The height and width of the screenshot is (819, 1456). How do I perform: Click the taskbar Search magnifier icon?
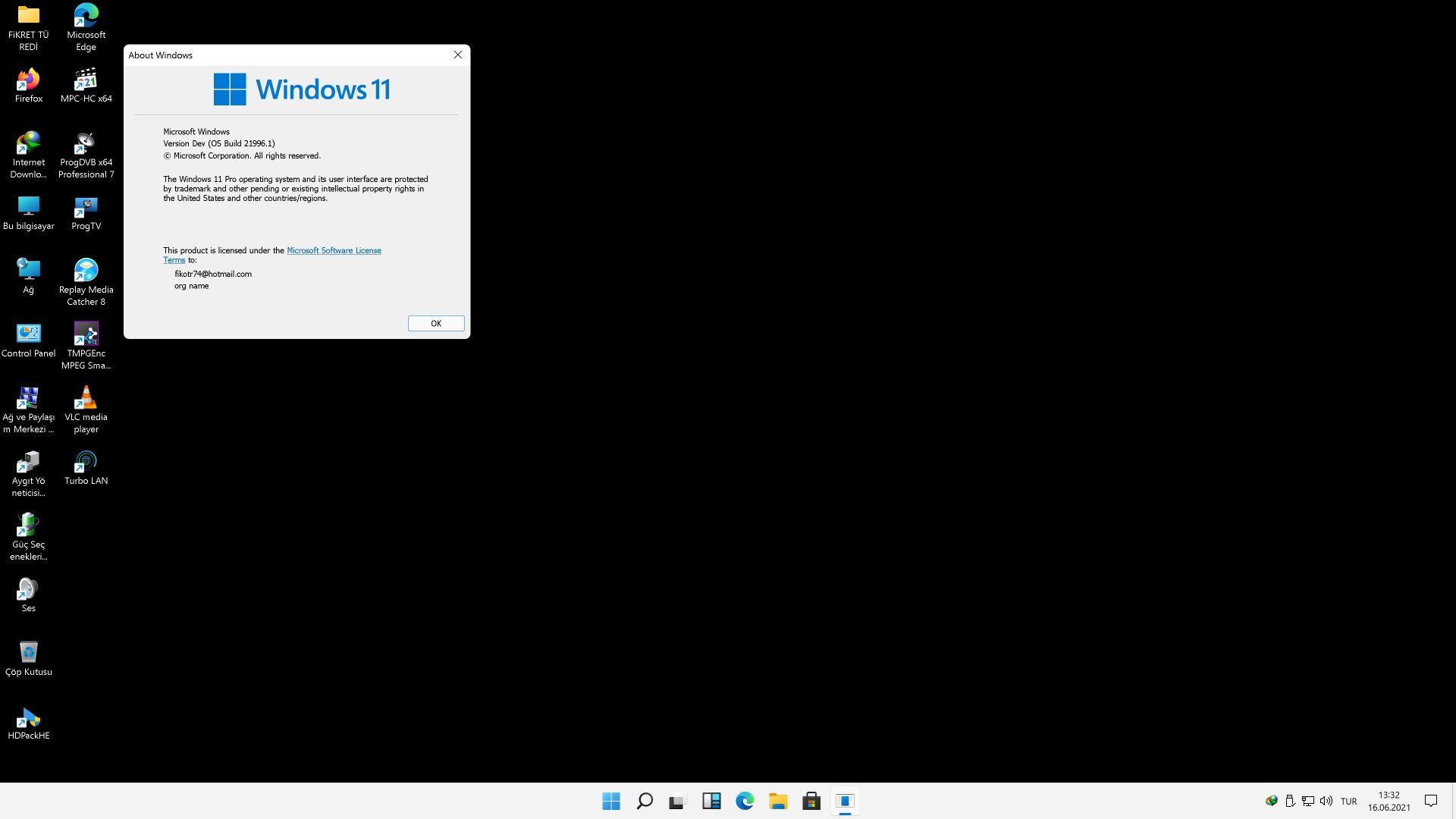(645, 801)
